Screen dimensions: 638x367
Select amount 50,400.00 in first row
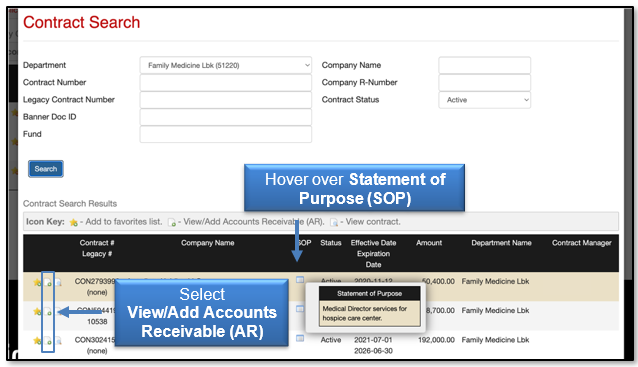click(438, 281)
